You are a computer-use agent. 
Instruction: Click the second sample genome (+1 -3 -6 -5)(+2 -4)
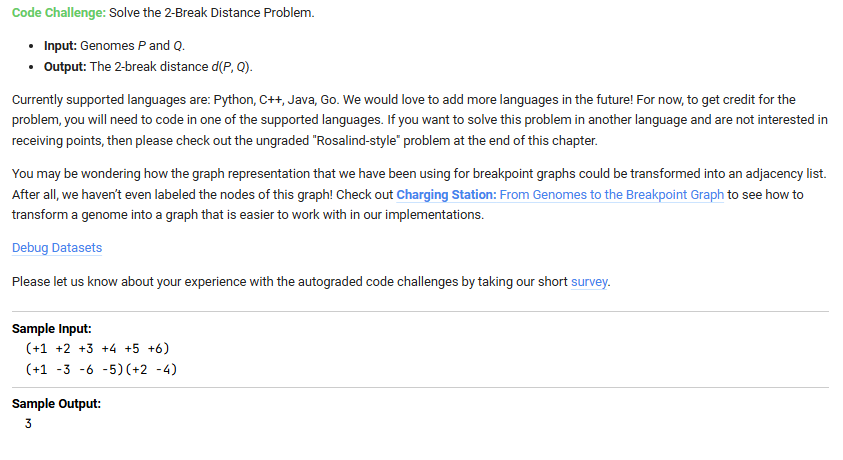coord(104,369)
